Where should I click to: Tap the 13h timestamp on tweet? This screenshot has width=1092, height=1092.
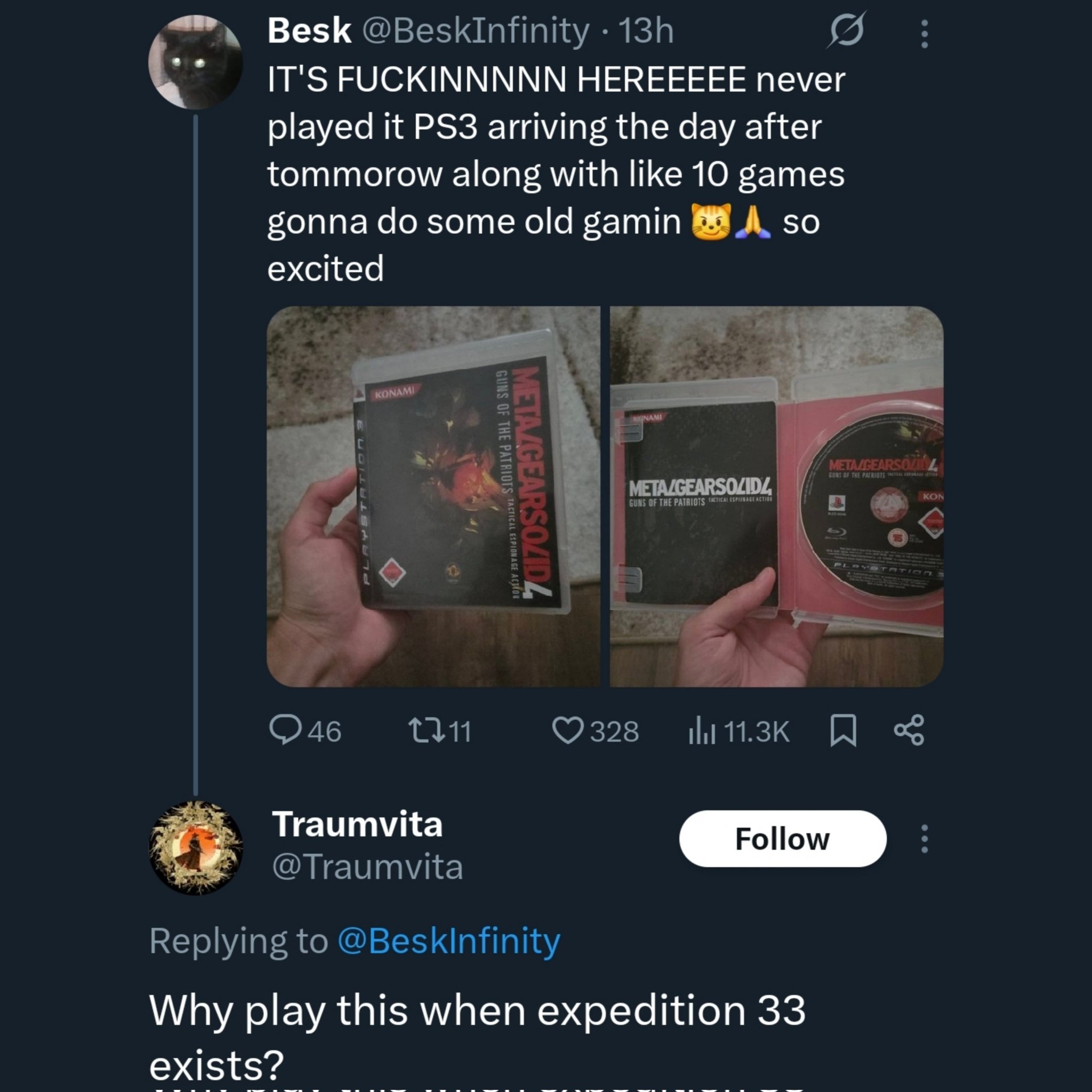pos(646,30)
